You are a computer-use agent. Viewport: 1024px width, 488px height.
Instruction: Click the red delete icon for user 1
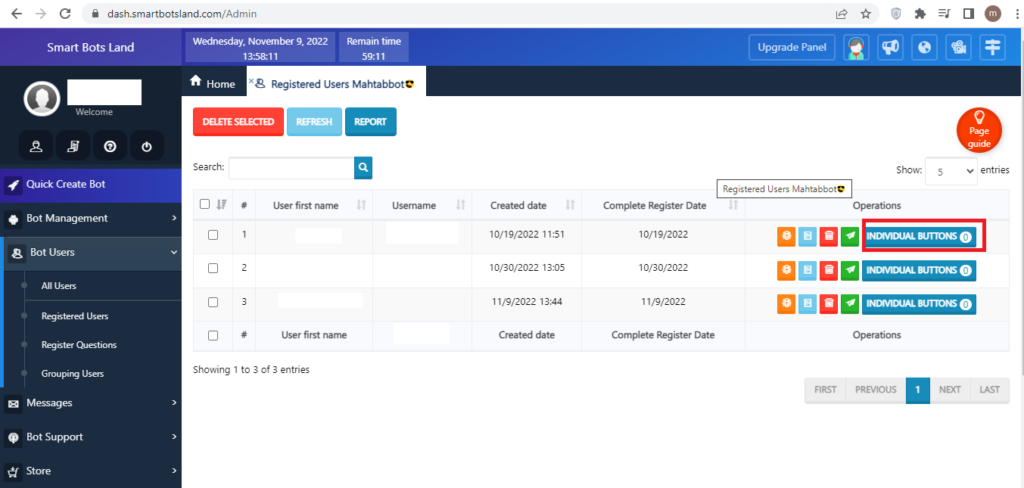click(829, 237)
